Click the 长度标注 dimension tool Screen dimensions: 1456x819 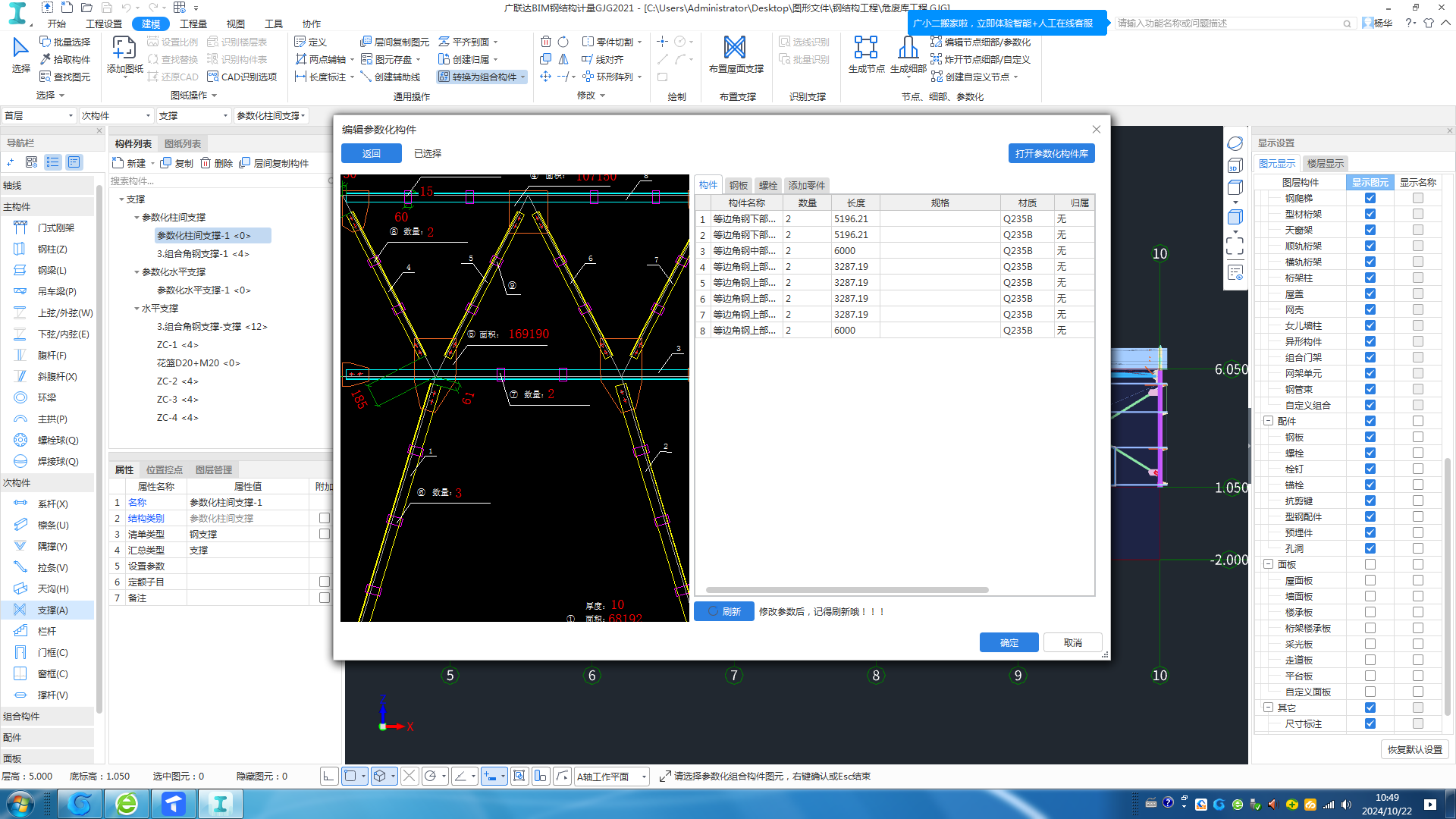pos(321,77)
